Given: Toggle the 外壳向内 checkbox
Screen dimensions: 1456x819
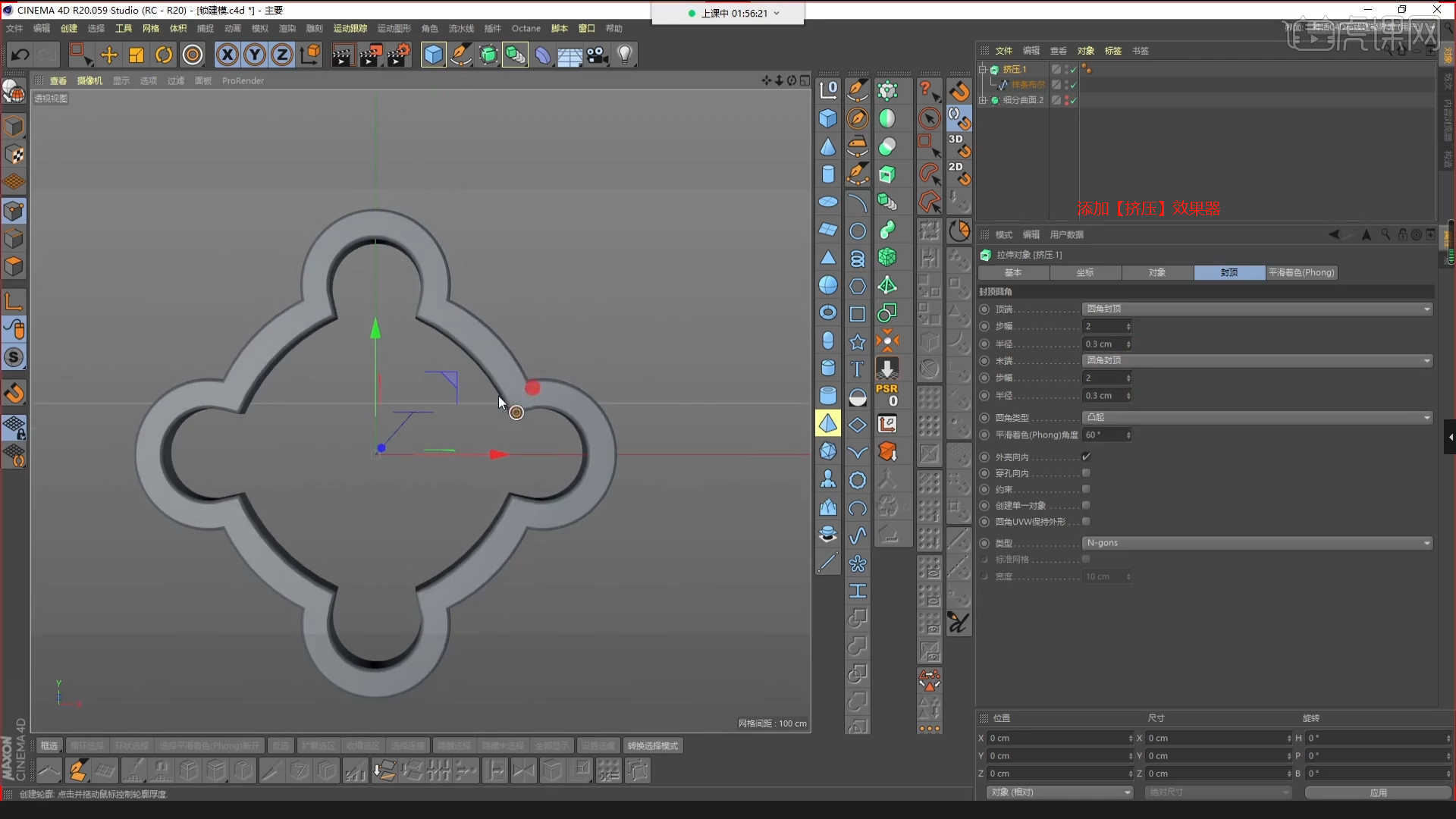Looking at the screenshot, I should (x=1086, y=457).
